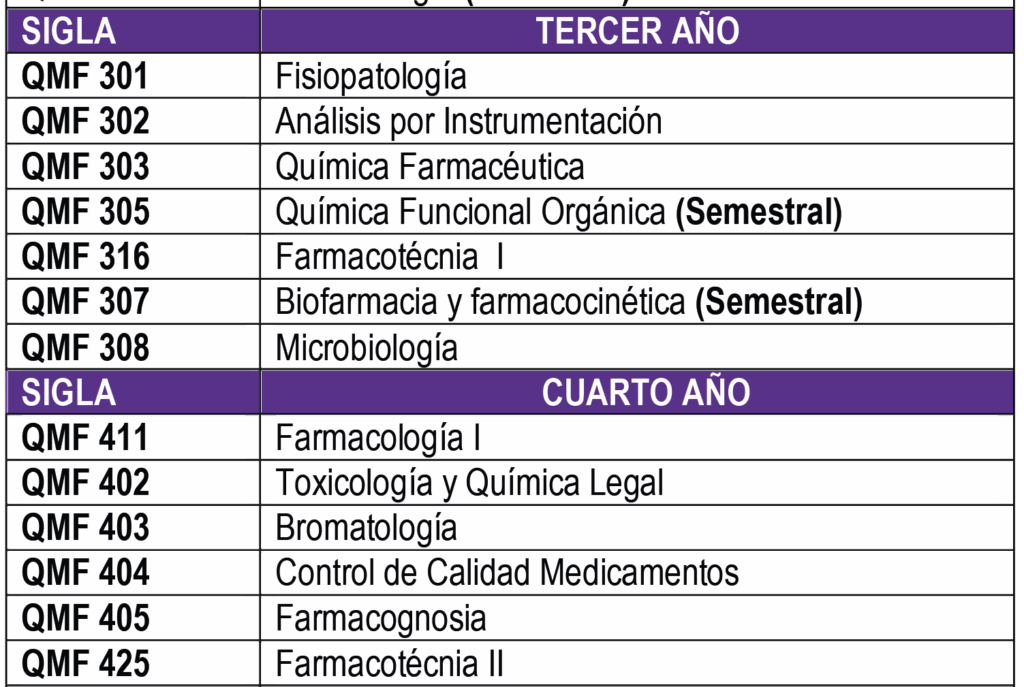Click the SIGLA header beside CUARTO AÑO
The width and height of the screenshot is (1024, 687).
click(69, 393)
